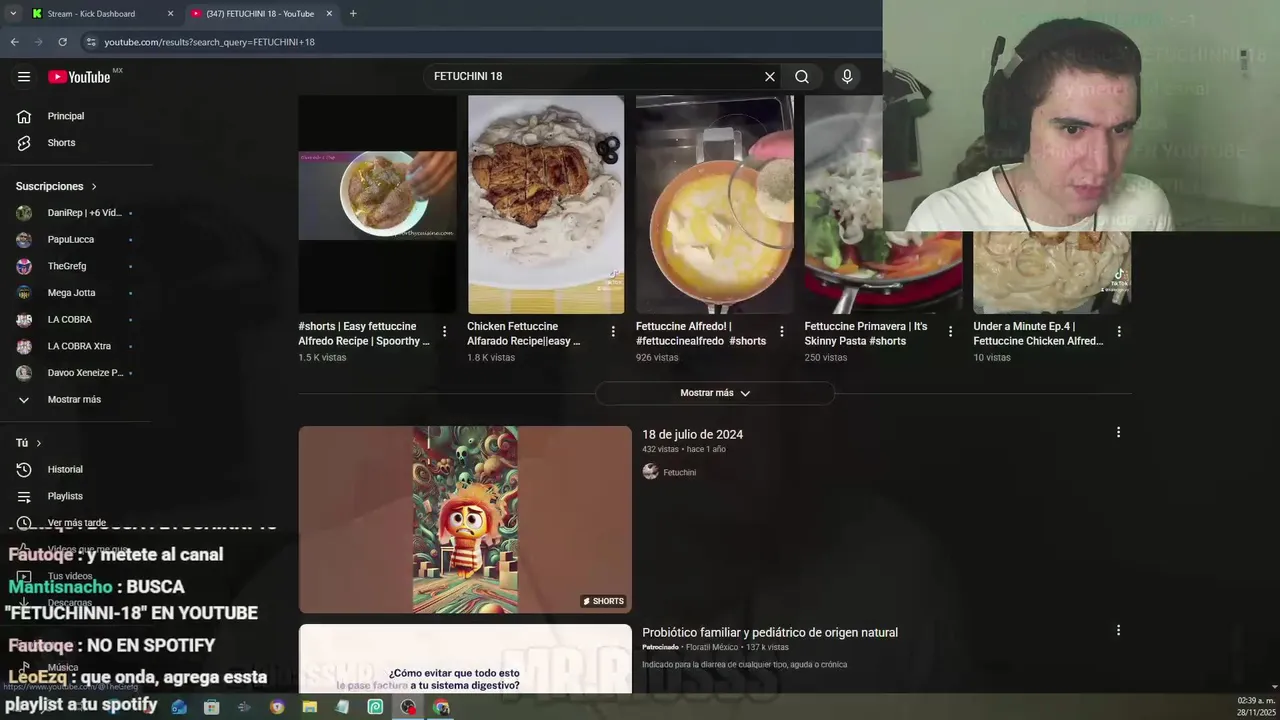Open File Explorer from the taskbar
Screen dimensions: 1280x720
[x=310, y=707]
